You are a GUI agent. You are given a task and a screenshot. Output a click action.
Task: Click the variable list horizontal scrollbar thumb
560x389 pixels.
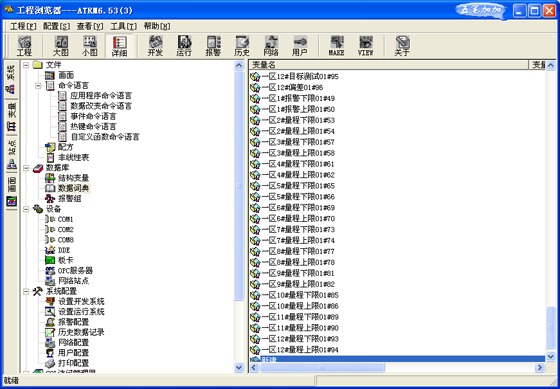(x=322, y=367)
